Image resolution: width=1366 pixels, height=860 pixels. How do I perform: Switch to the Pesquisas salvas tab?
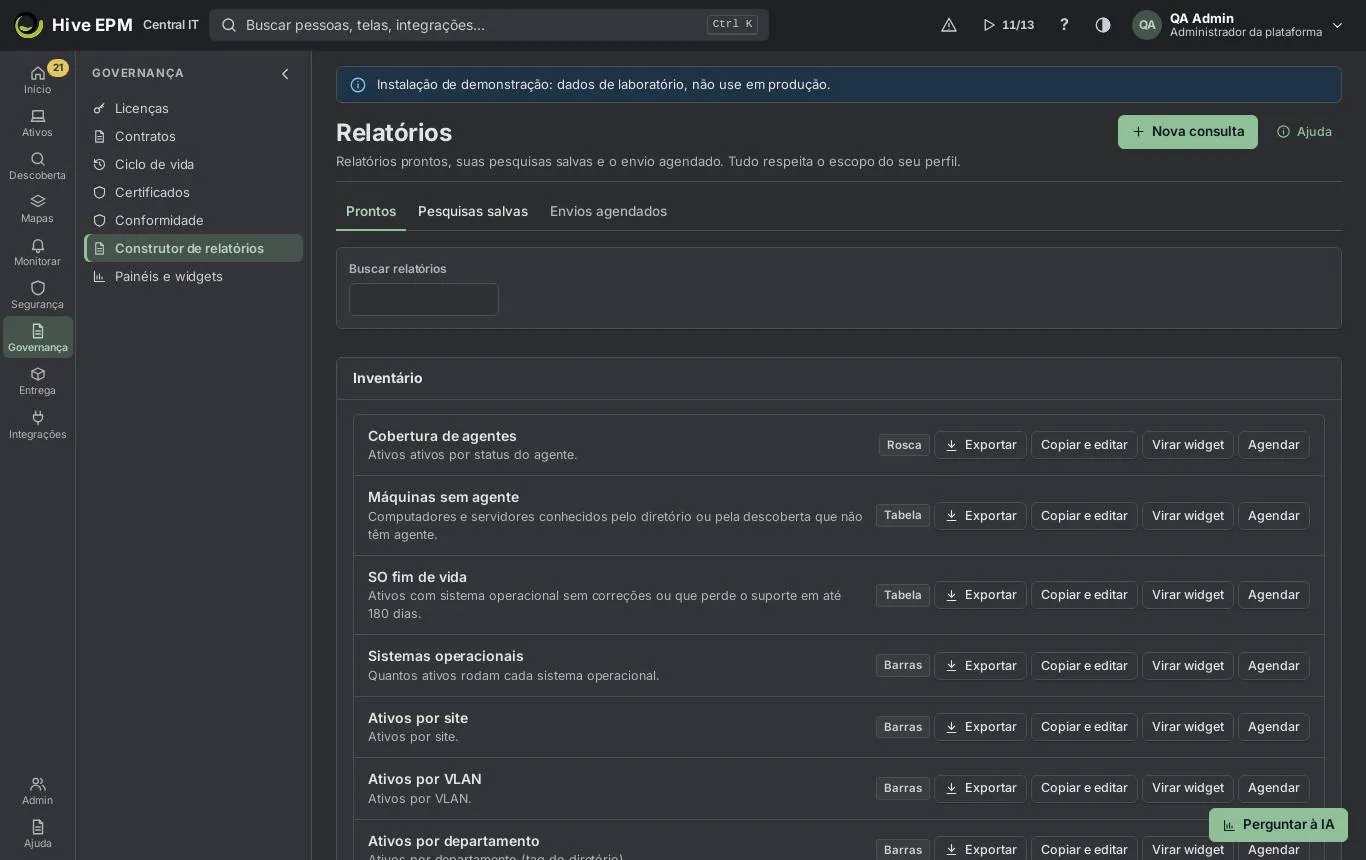click(x=473, y=211)
